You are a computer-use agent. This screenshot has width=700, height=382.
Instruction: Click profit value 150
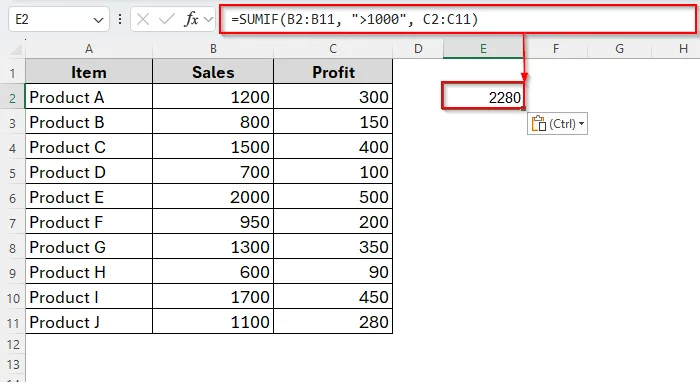[333, 122]
